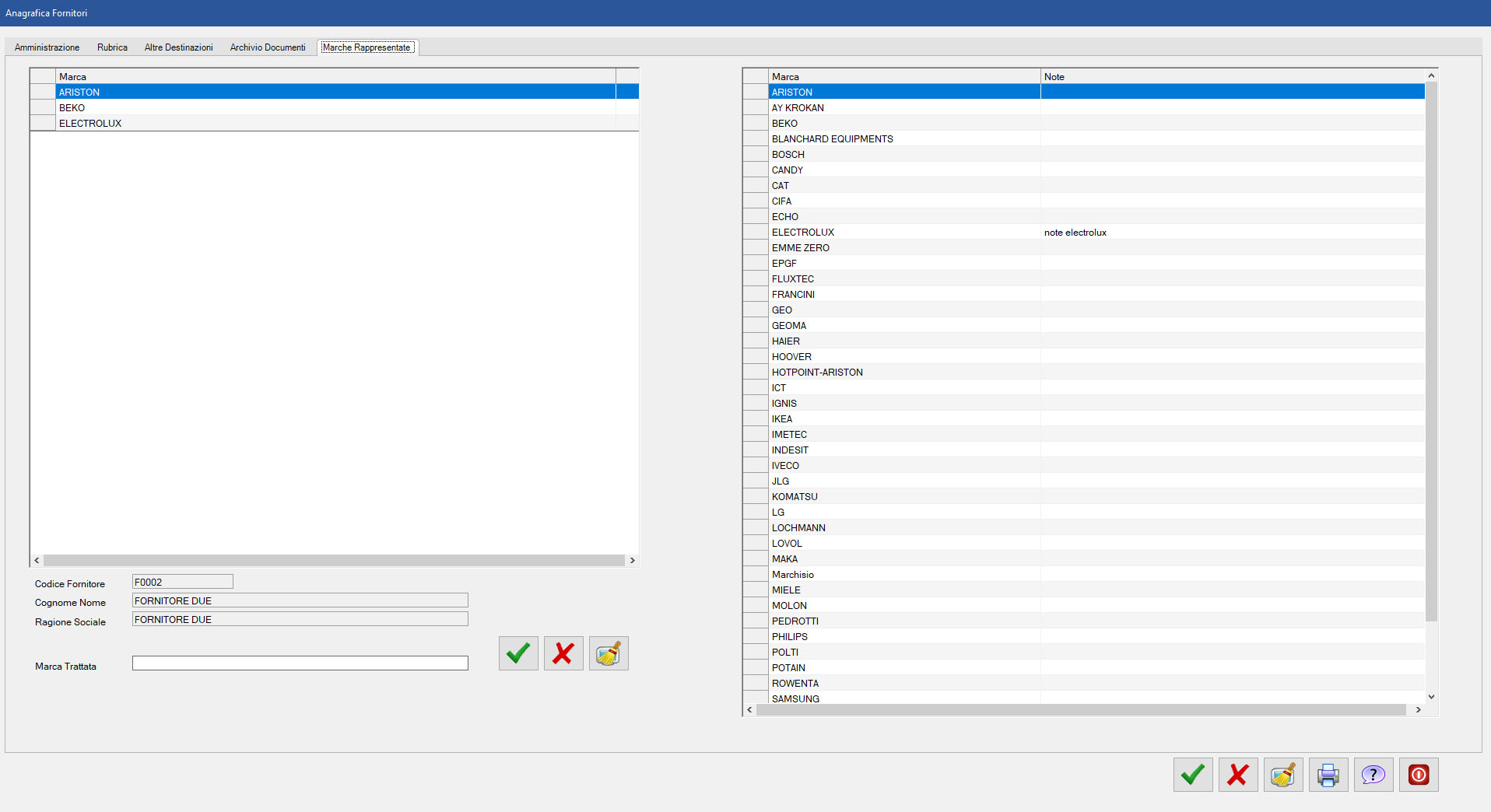
Task: Open the Archivio Documenti tab
Action: tap(268, 47)
